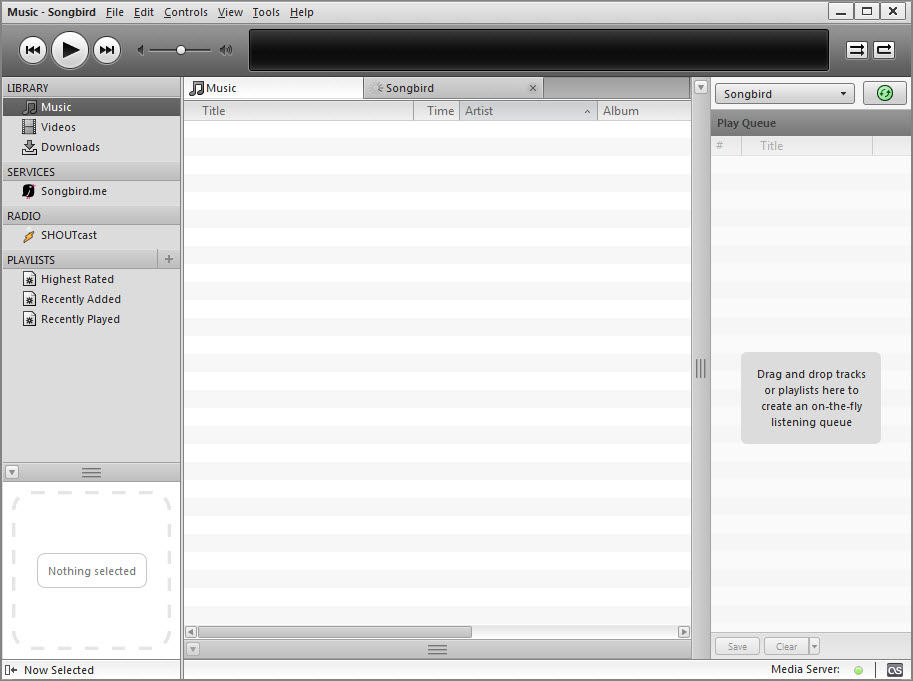Open the Controls menu
Image resolution: width=913 pixels, height=681 pixels.
coord(186,12)
